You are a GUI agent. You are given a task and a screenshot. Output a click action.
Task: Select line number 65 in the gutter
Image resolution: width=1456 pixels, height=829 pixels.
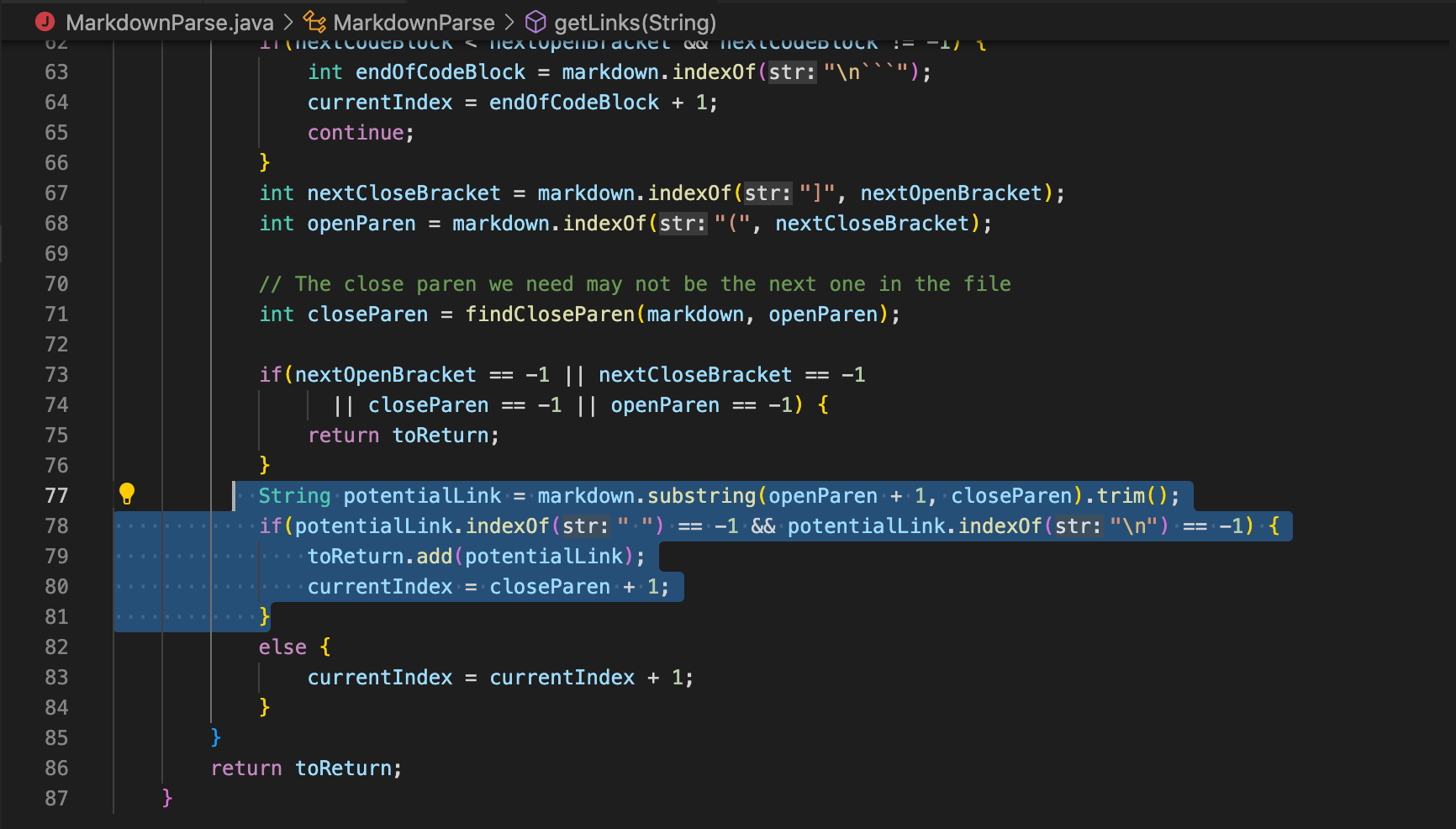point(56,133)
